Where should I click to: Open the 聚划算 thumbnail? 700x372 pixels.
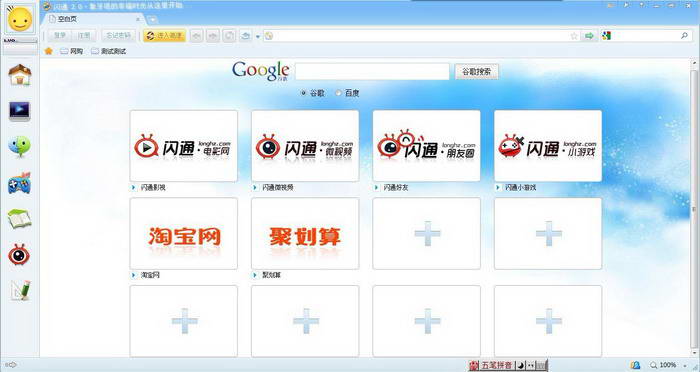point(305,234)
